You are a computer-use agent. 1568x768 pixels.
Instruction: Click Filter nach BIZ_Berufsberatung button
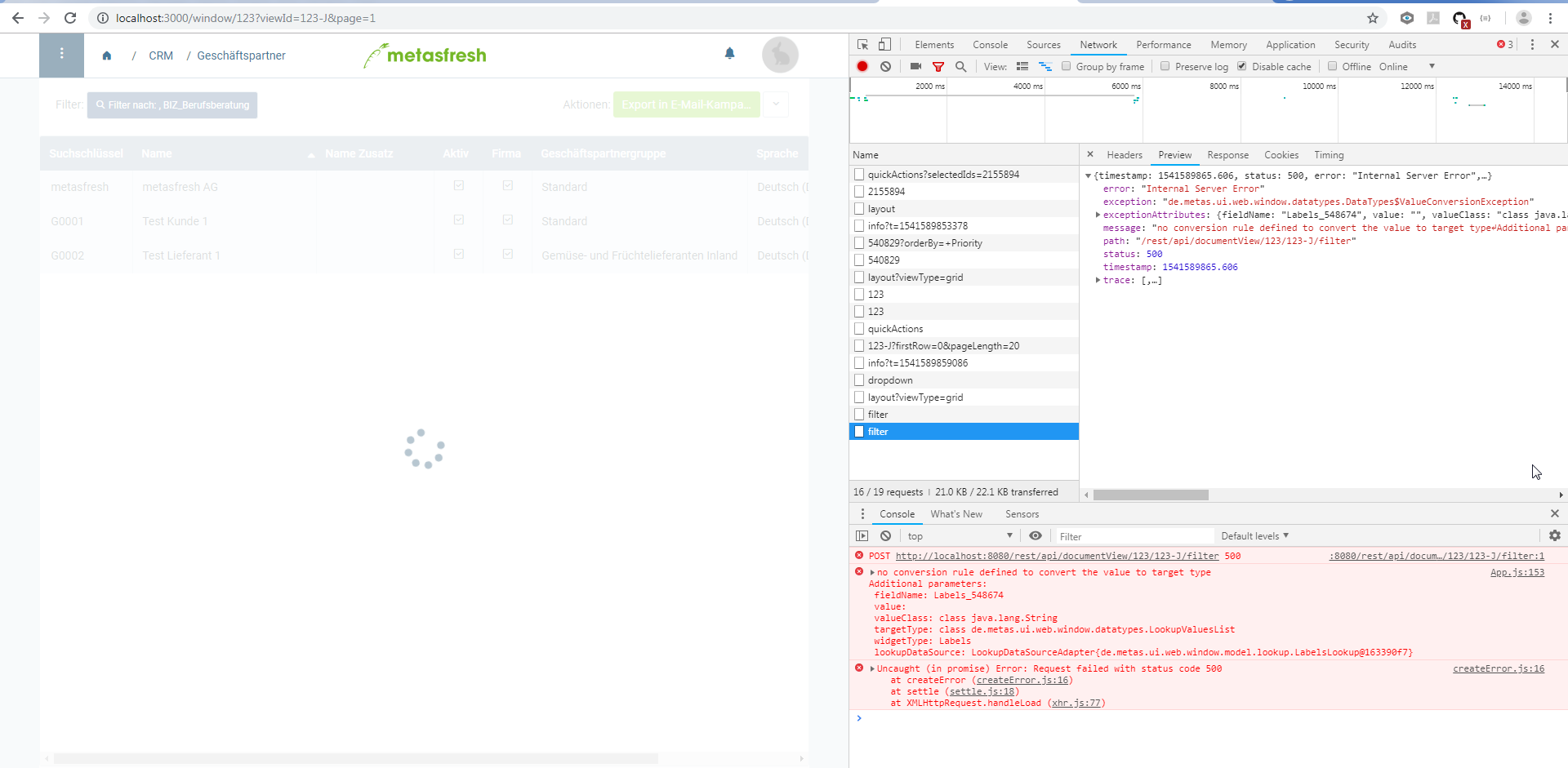(172, 104)
